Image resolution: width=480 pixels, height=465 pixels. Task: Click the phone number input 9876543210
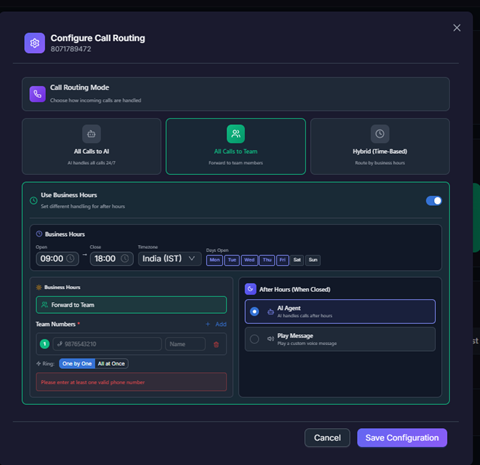pos(107,344)
